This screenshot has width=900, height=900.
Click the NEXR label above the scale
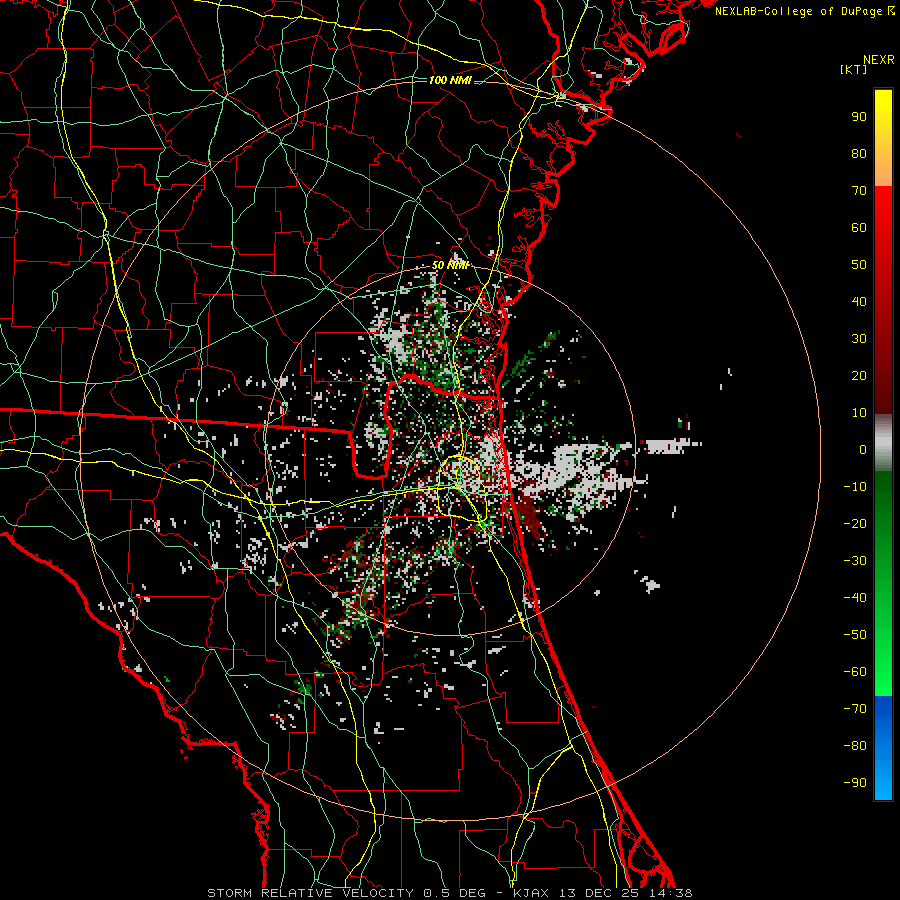(x=879, y=60)
